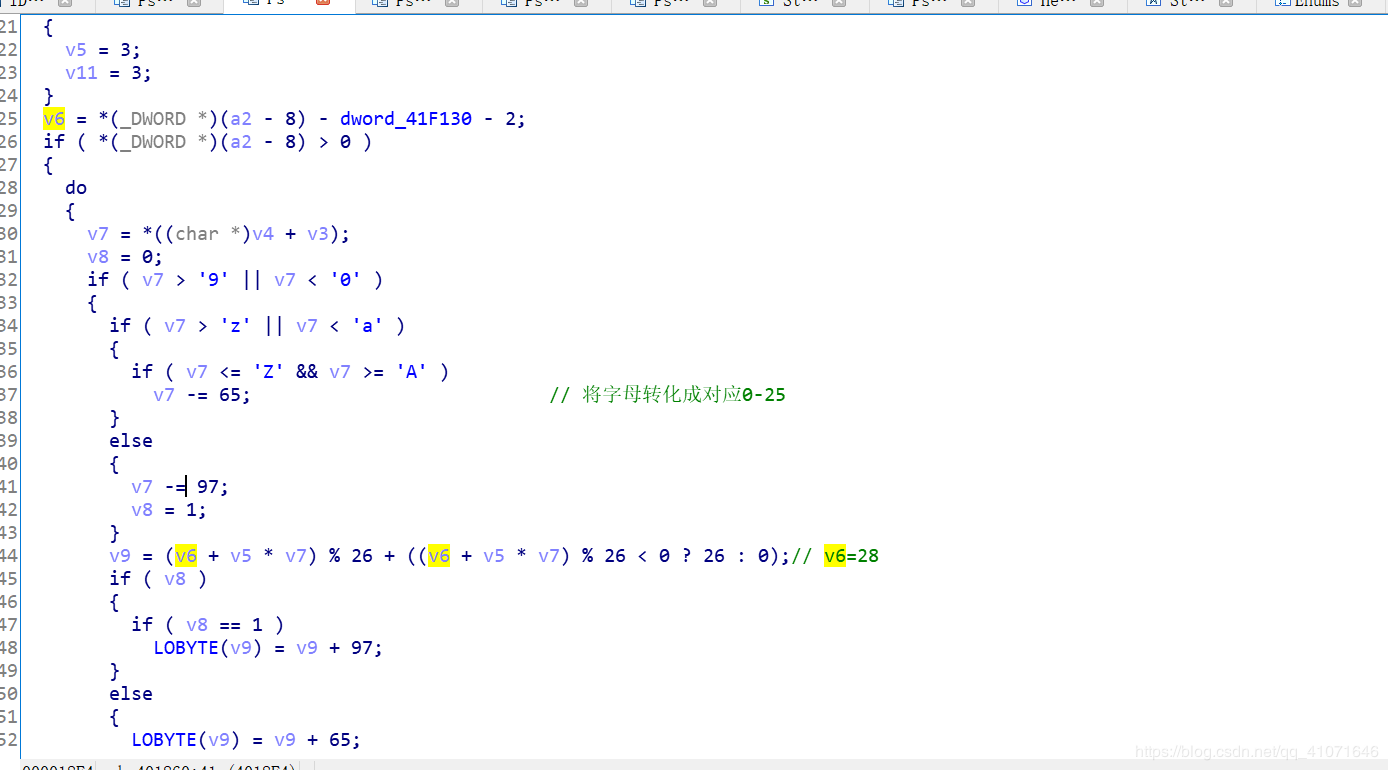The image size is (1388, 770).
Task: Click the v6=28 comment on line 44
Action: pyautogui.click(x=850, y=555)
